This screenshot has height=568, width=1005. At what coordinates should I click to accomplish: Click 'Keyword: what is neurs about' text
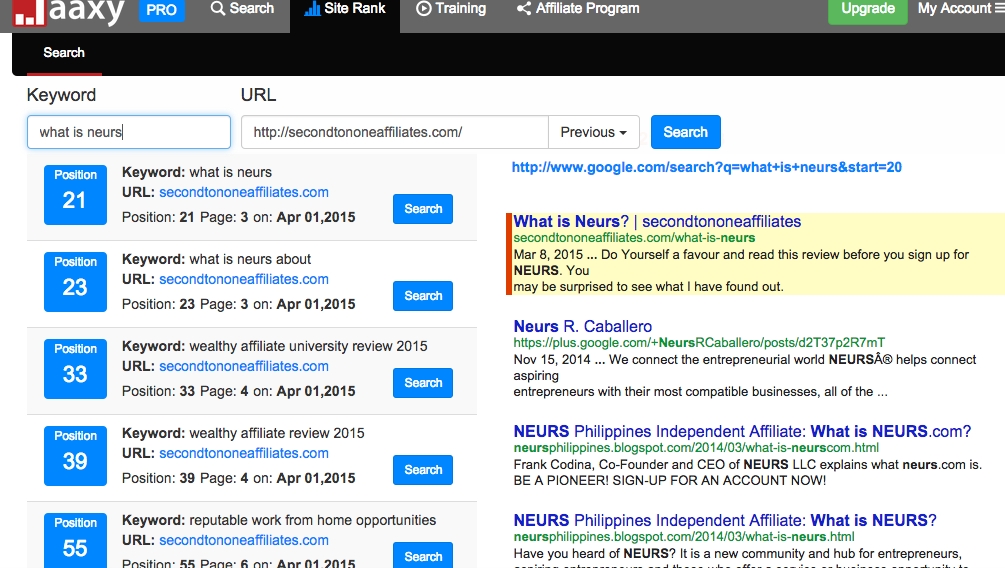click(x=217, y=259)
